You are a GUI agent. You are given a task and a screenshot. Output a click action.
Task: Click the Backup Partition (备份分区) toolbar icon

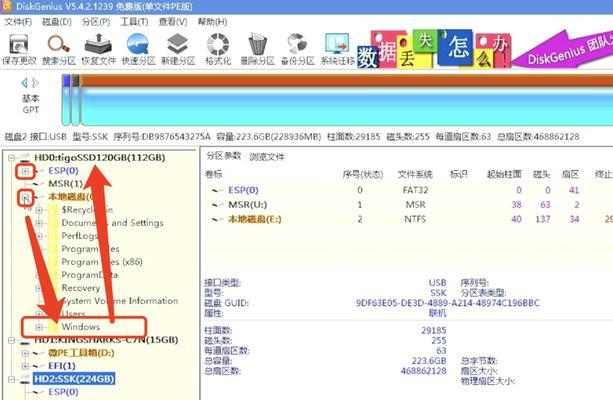tap(297, 49)
